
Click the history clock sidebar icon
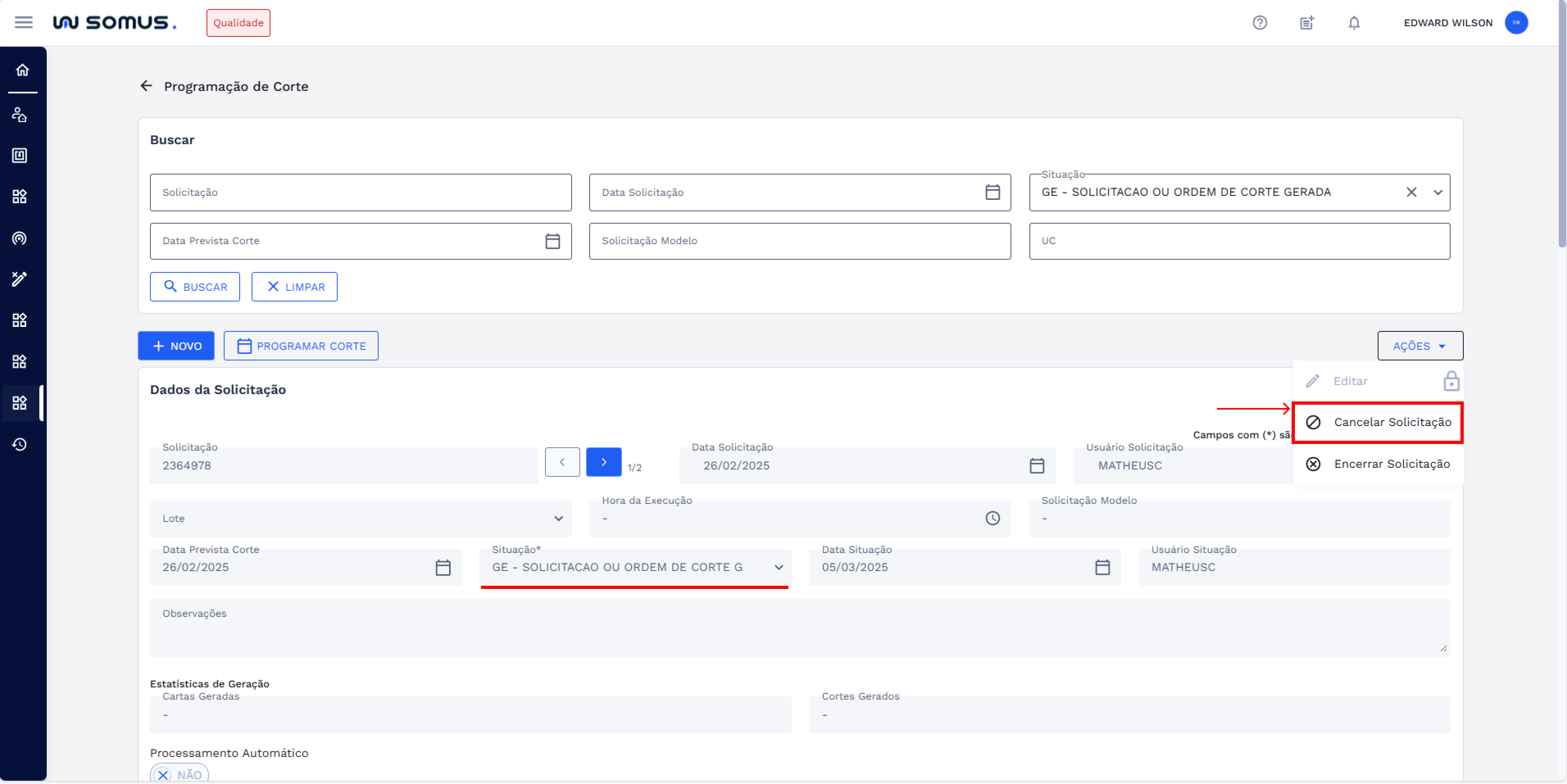[20, 444]
